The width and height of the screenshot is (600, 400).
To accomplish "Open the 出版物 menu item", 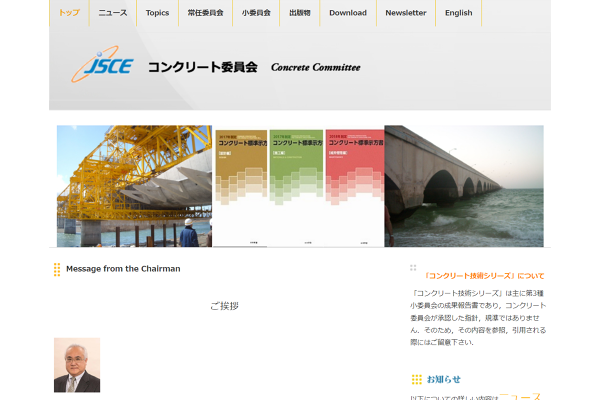I will coord(300,13).
